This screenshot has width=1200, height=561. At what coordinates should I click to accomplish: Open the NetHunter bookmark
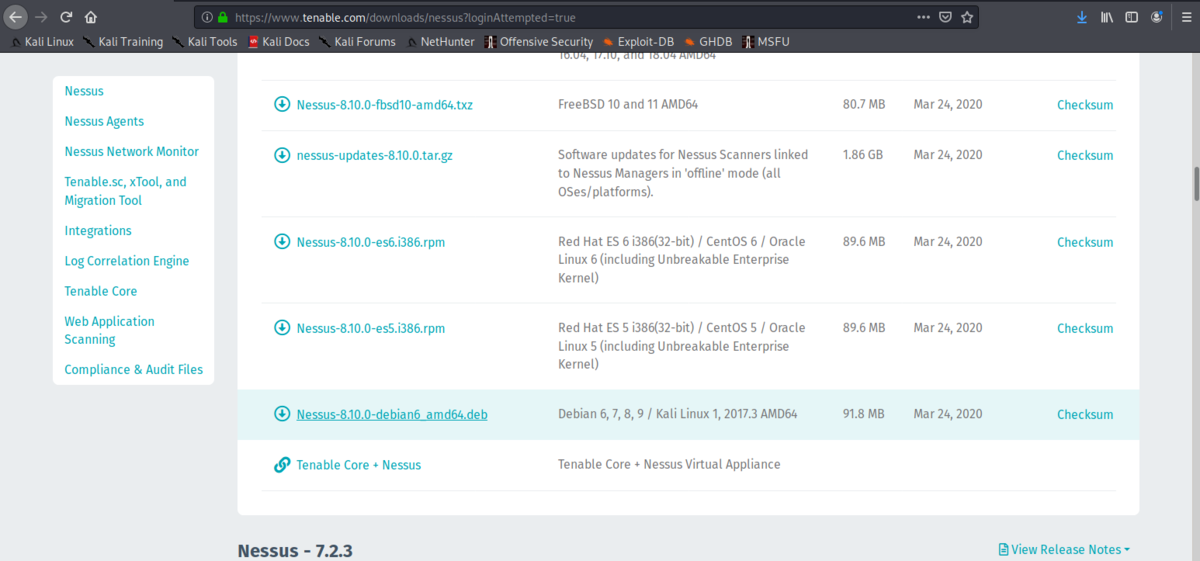(441, 42)
